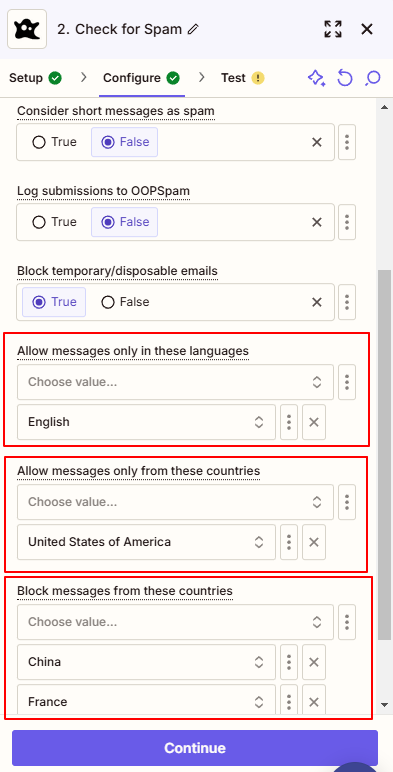Click the Continue button

pyautogui.click(x=195, y=748)
